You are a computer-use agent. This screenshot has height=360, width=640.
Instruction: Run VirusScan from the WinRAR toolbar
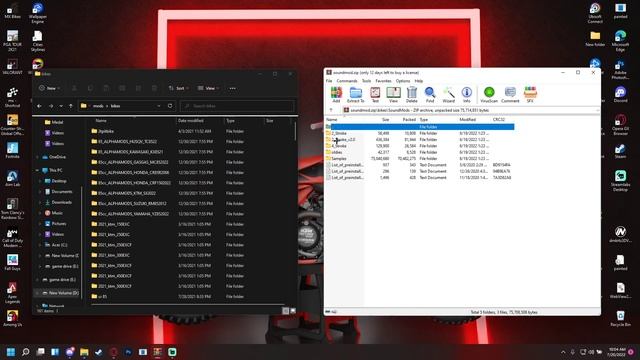[489, 94]
